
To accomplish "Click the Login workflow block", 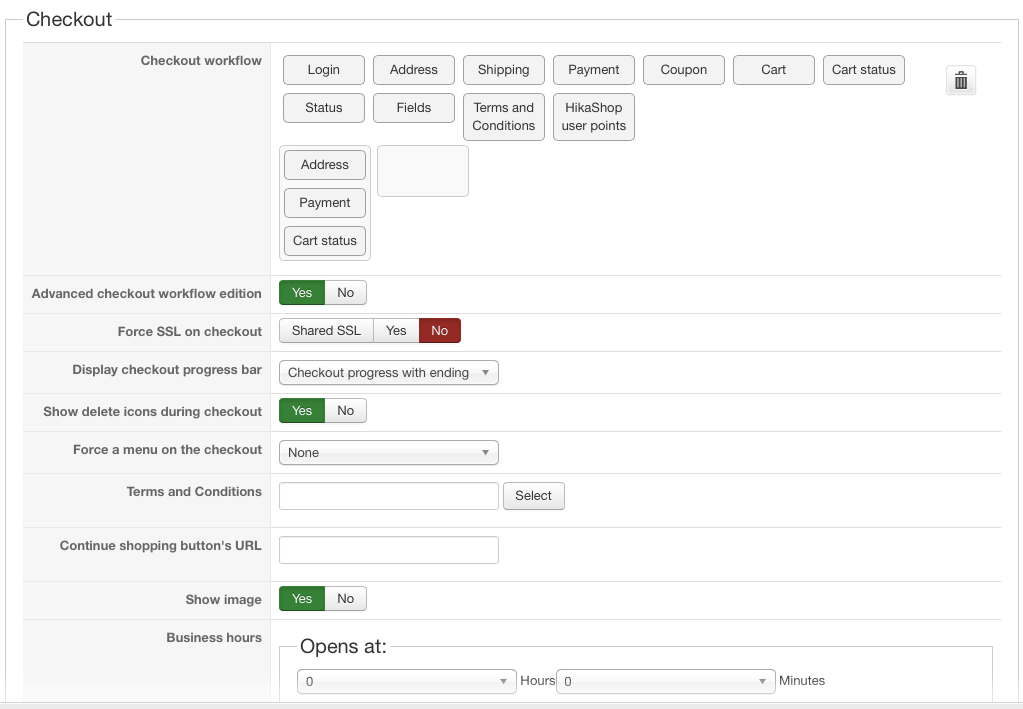I will [323, 70].
